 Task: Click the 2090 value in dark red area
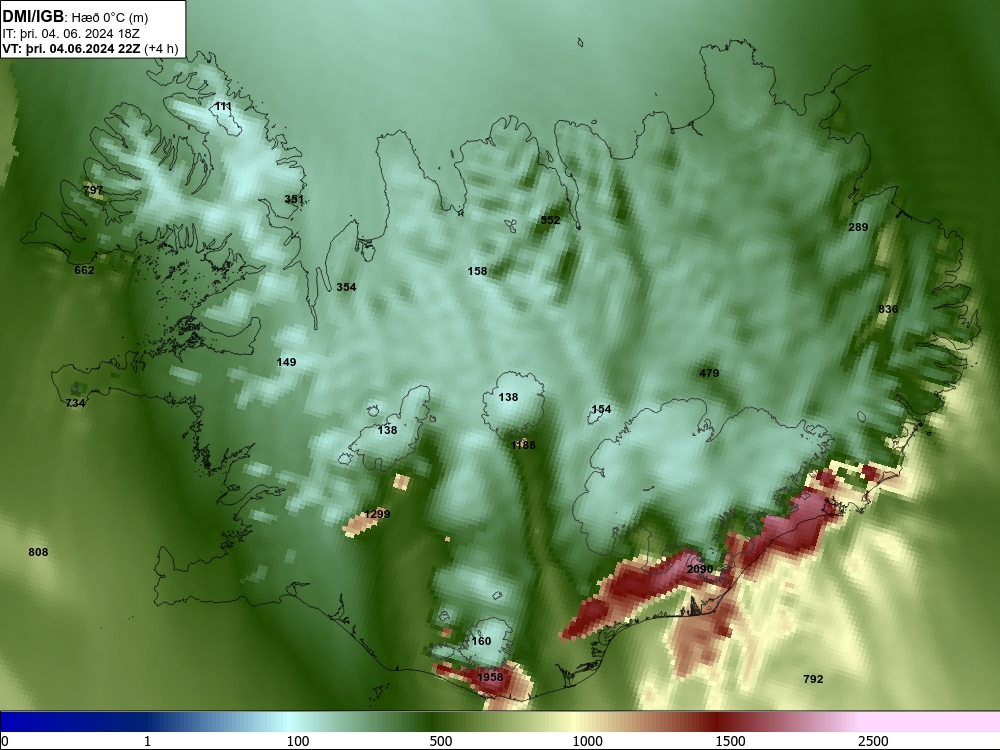click(x=700, y=569)
